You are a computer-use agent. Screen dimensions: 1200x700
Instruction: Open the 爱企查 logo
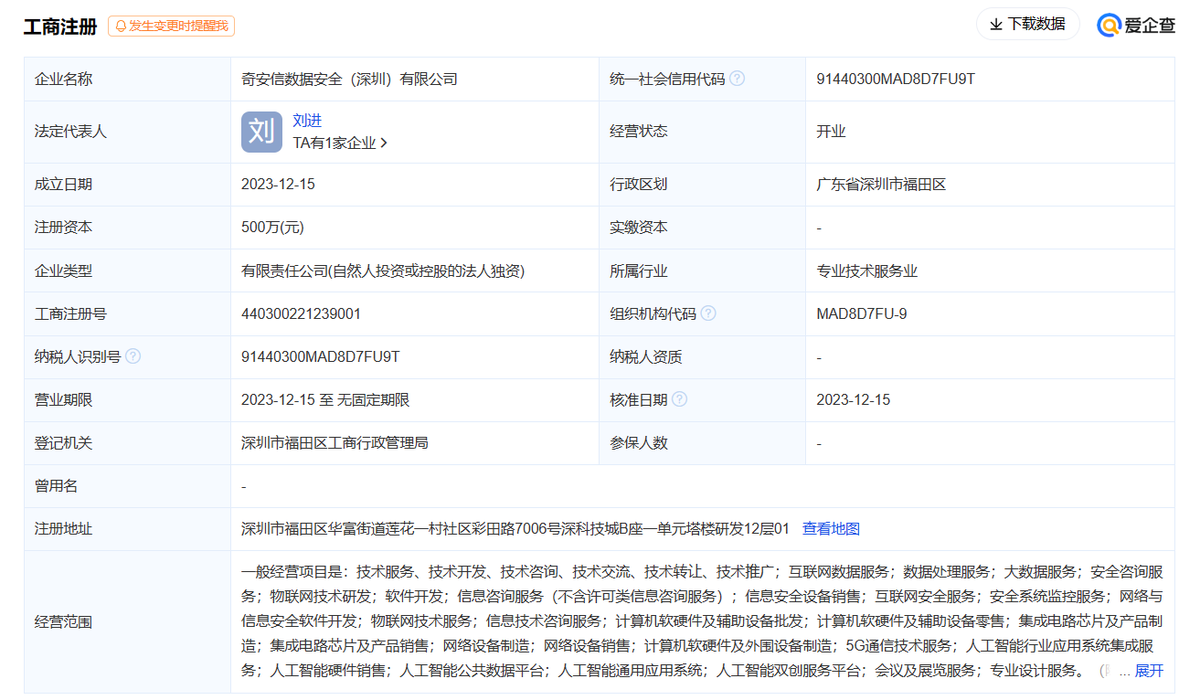click(1136, 25)
